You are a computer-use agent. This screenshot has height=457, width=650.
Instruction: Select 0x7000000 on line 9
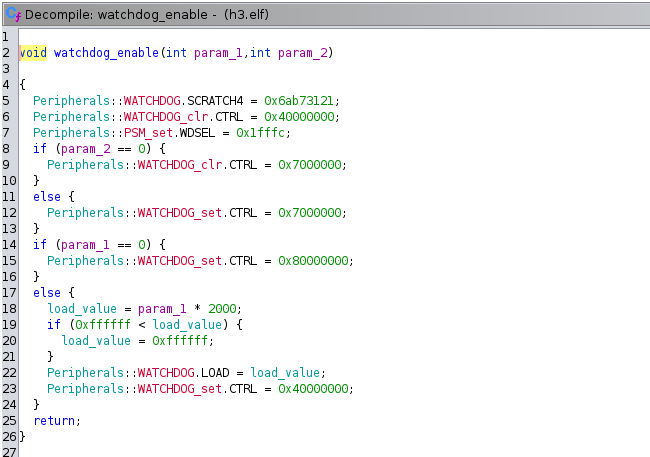310,165
